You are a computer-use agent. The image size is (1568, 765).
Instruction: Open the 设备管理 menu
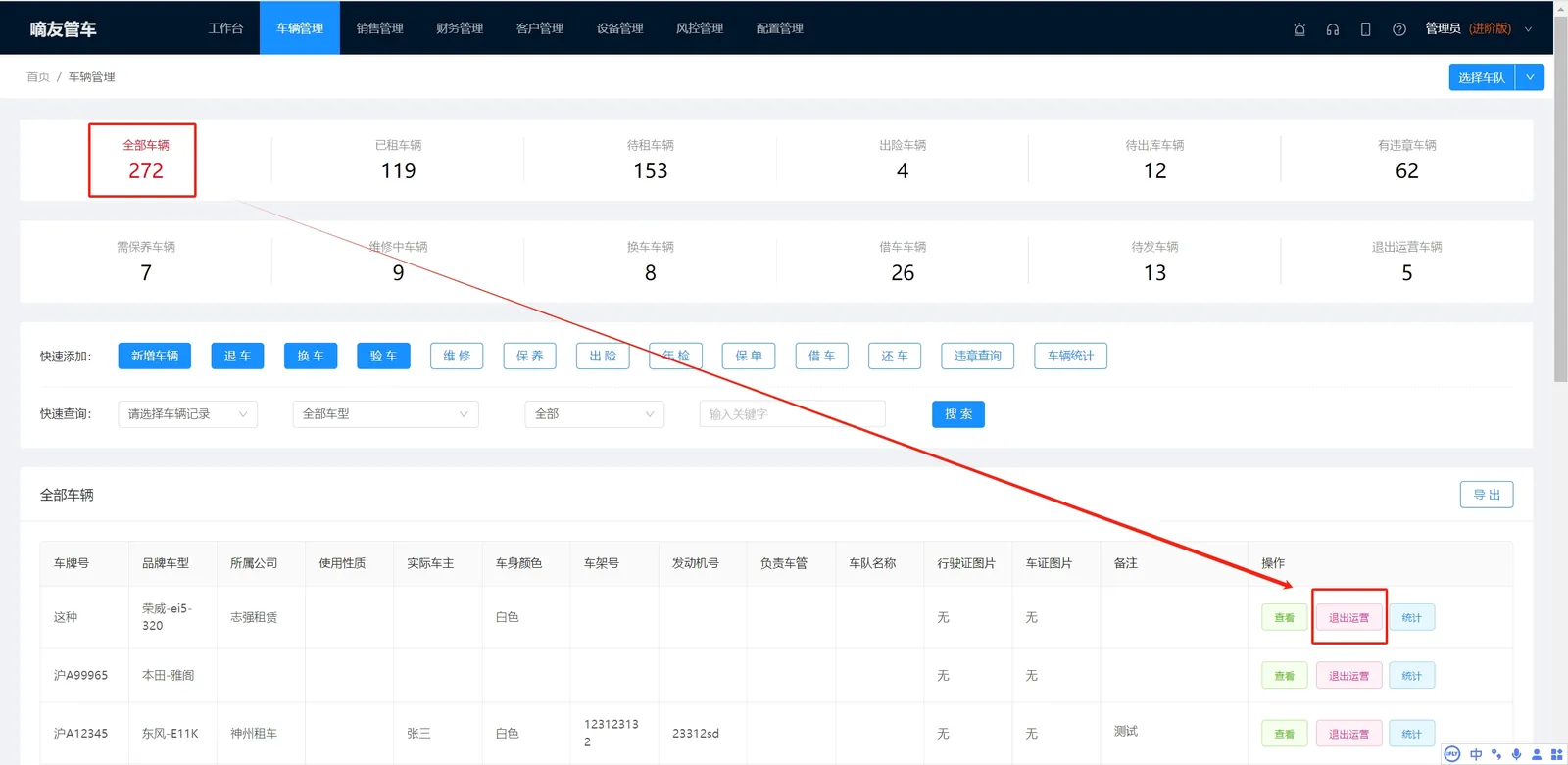(620, 28)
